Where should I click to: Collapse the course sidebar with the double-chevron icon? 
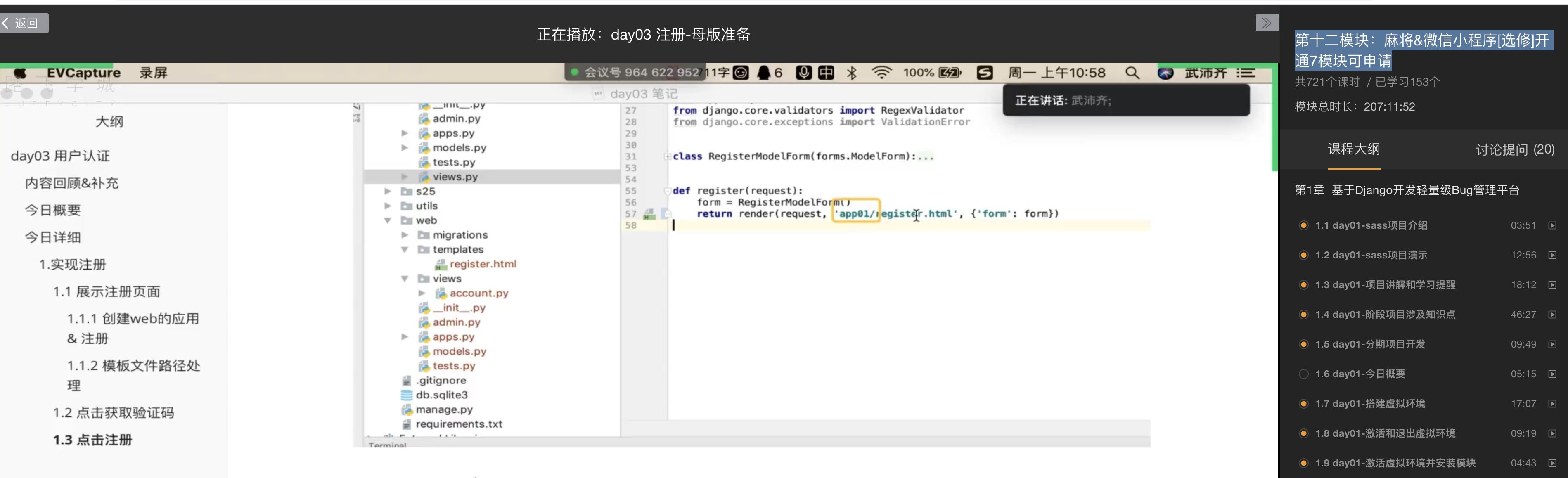(1267, 23)
